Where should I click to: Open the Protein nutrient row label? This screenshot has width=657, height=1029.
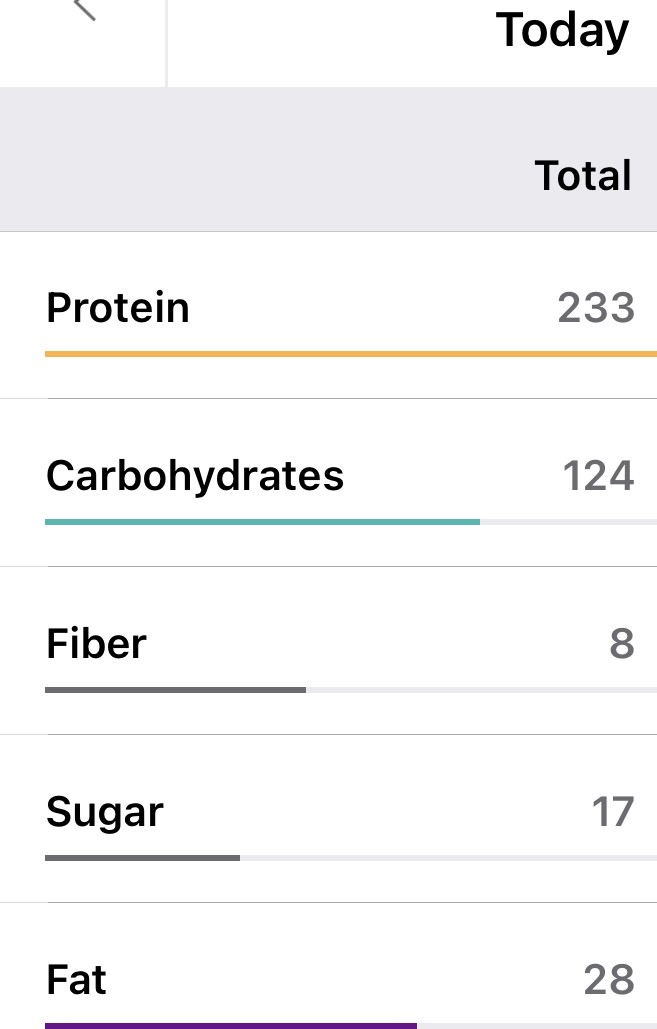118,307
